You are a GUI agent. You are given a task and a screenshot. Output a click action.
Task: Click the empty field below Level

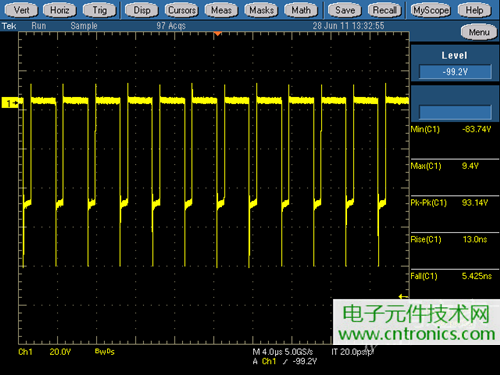click(455, 112)
